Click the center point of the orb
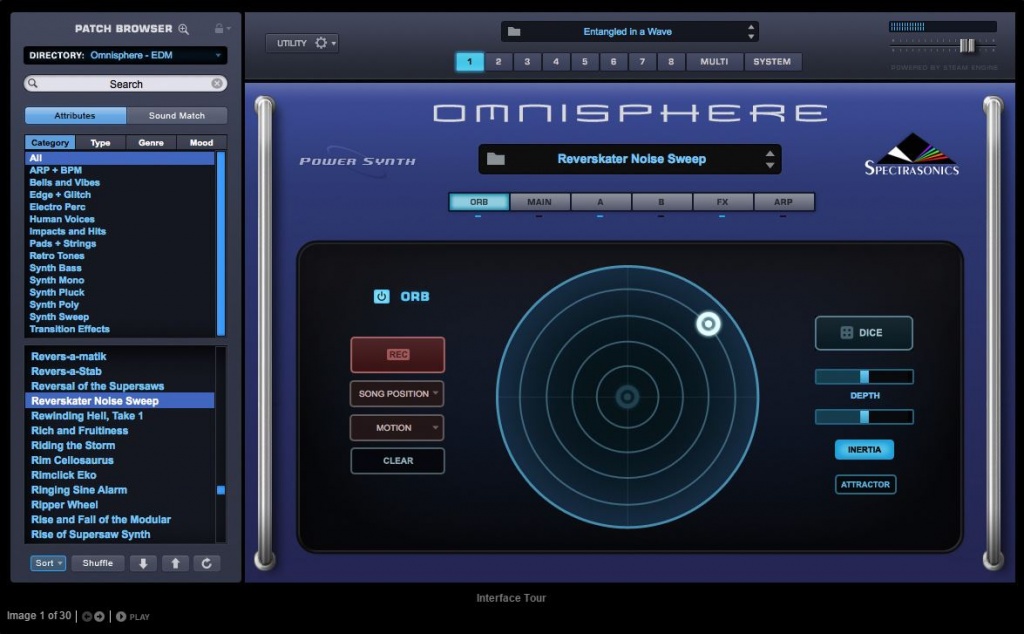Viewport: 1024px width, 634px height. point(628,396)
